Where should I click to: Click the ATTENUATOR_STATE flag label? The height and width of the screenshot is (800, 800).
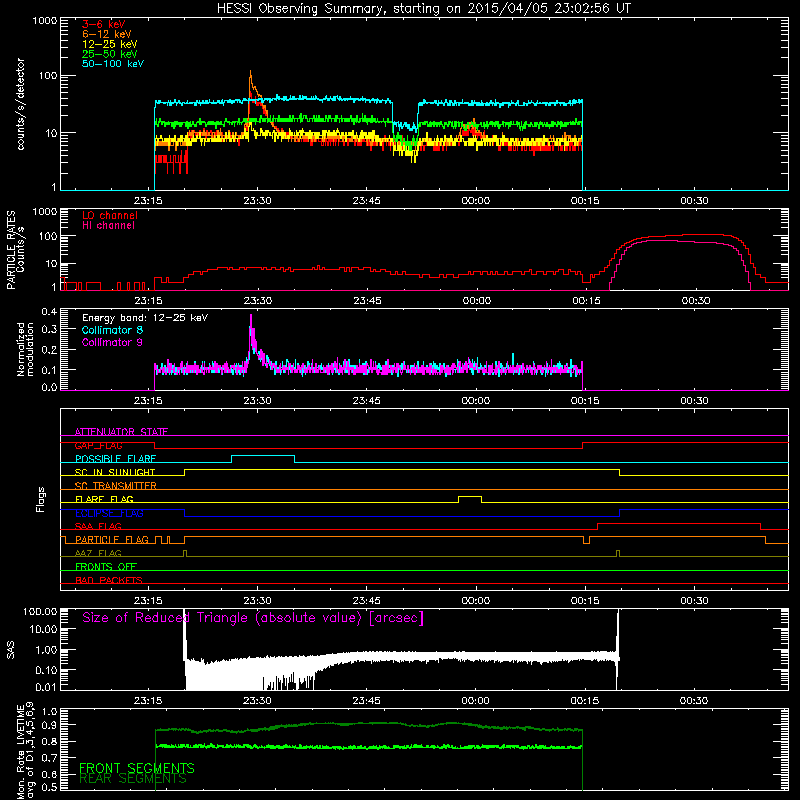(121, 432)
